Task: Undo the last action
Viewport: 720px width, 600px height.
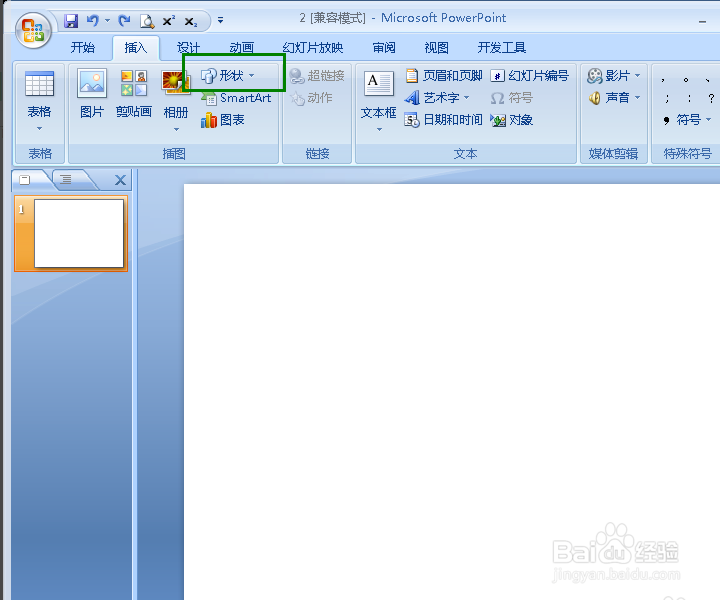Action: coord(93,21)
